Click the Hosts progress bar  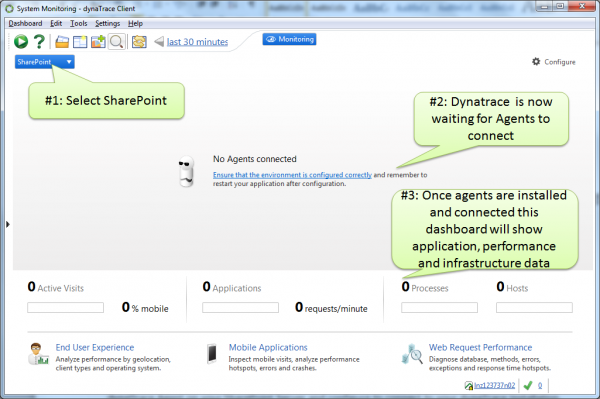[x=534, y=308]
